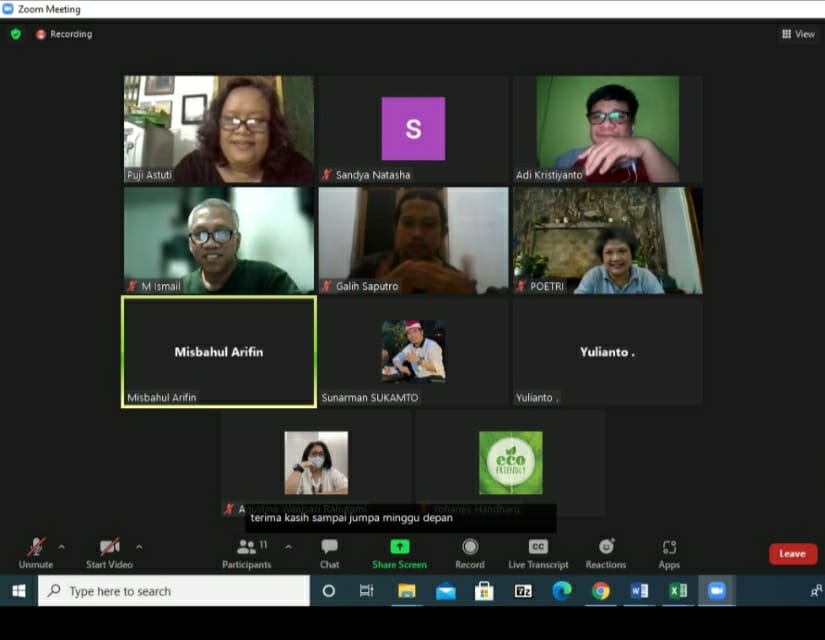Viewport: 825px width, 640px height.
Task: Click the caption text 'terima kasih sampai jumpa minggu depan'
Action: tap(351, 518)
